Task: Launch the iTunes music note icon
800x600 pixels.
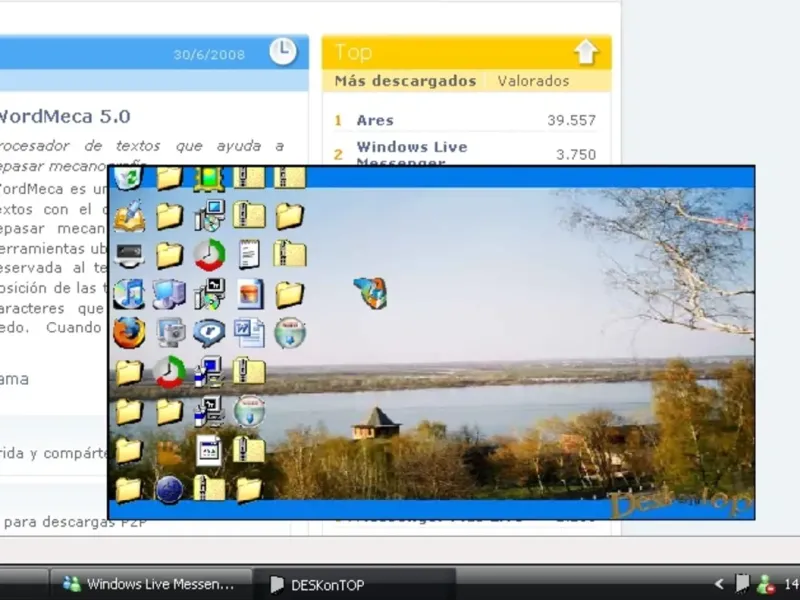Action: click(129, 294)
